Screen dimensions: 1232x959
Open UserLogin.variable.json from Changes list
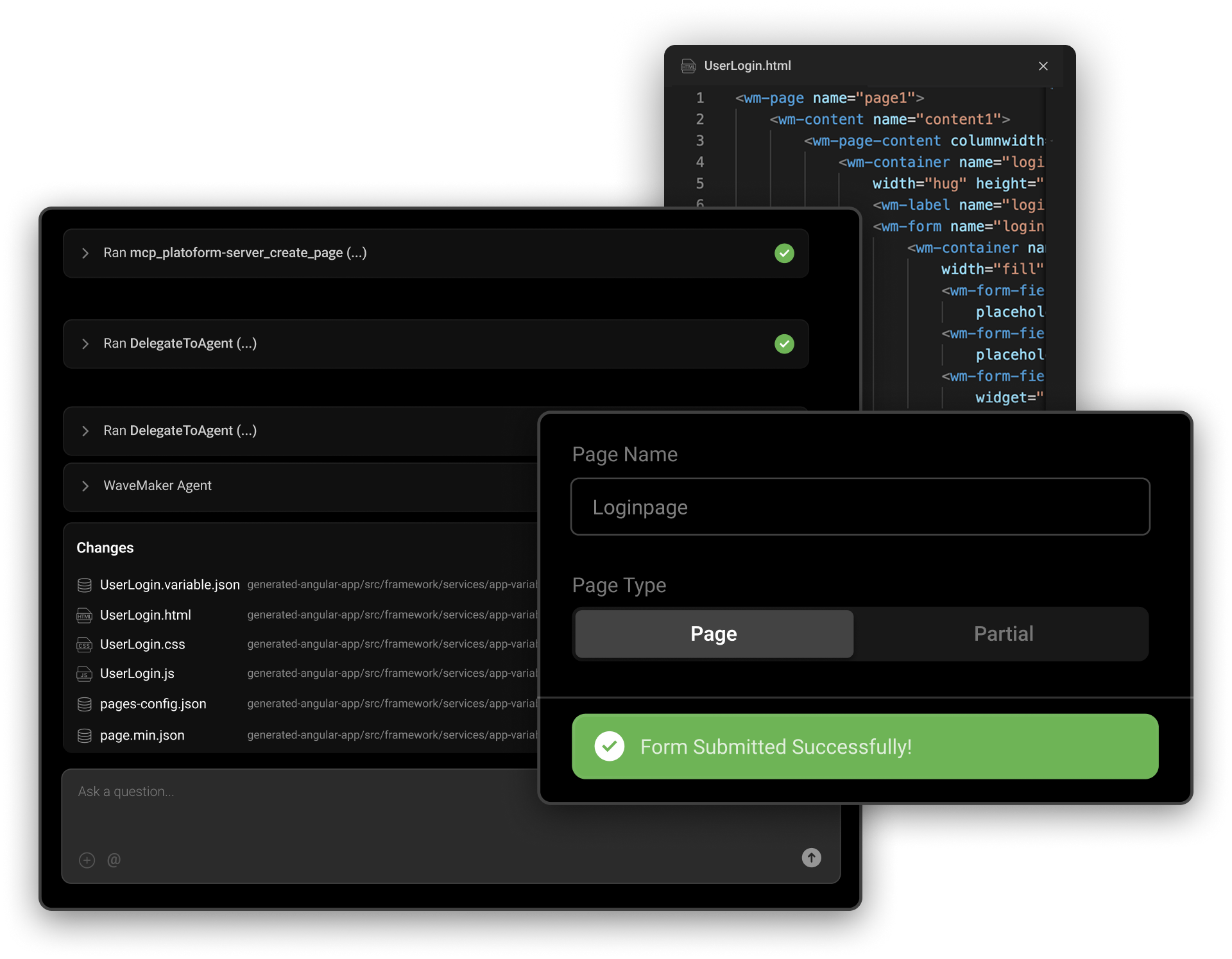point(170,585)
